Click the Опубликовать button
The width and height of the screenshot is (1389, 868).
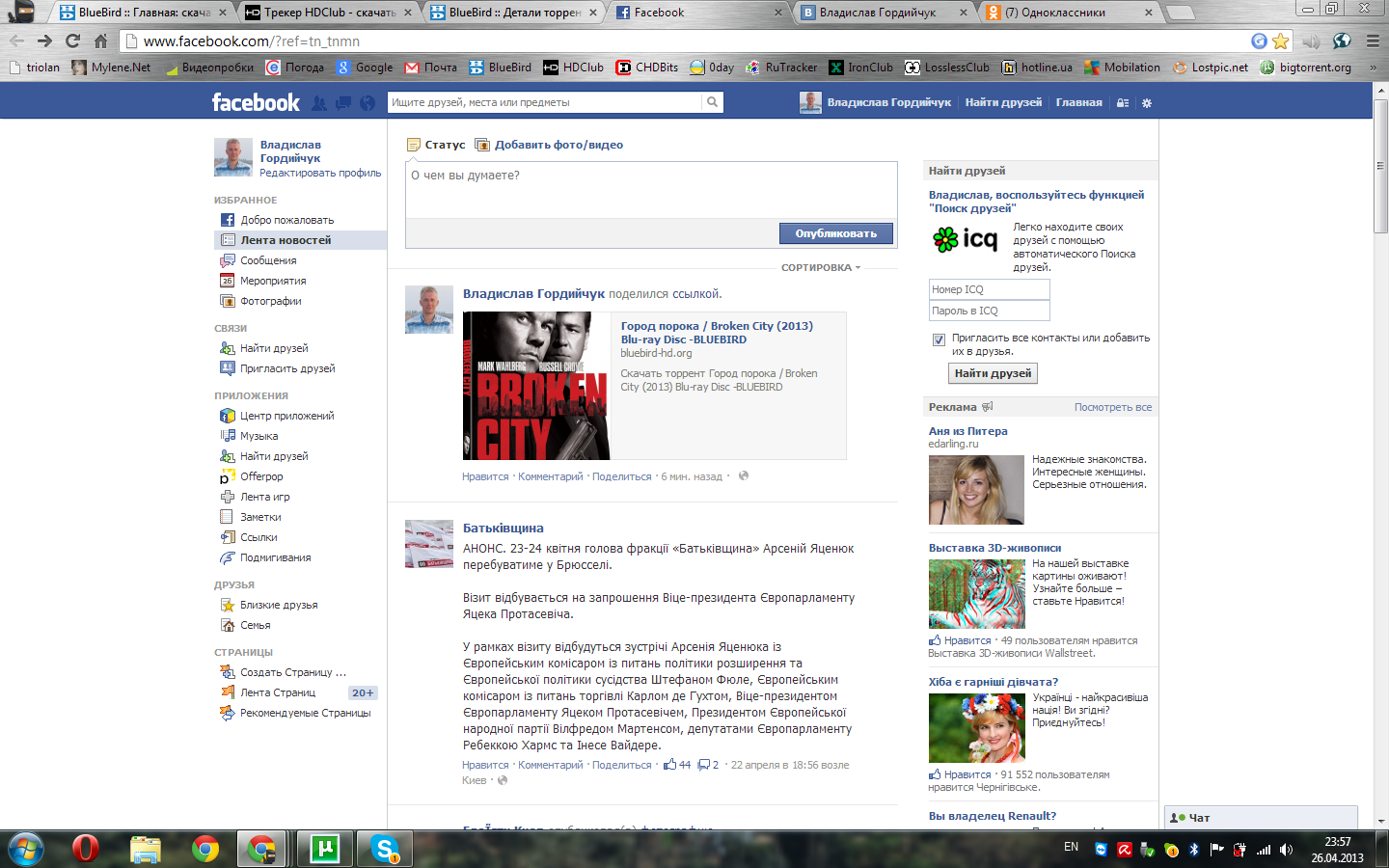(835, 233)
